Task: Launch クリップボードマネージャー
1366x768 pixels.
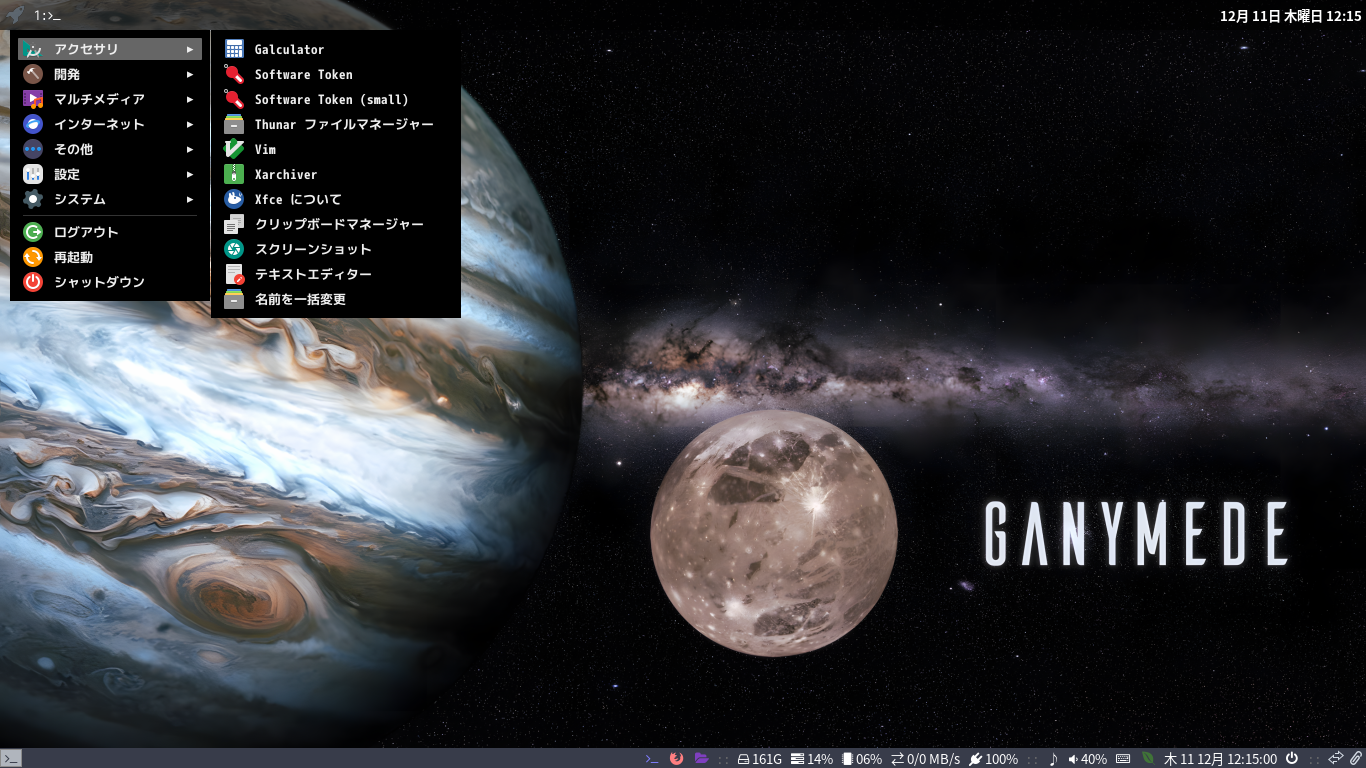Action: click(336, 224)
